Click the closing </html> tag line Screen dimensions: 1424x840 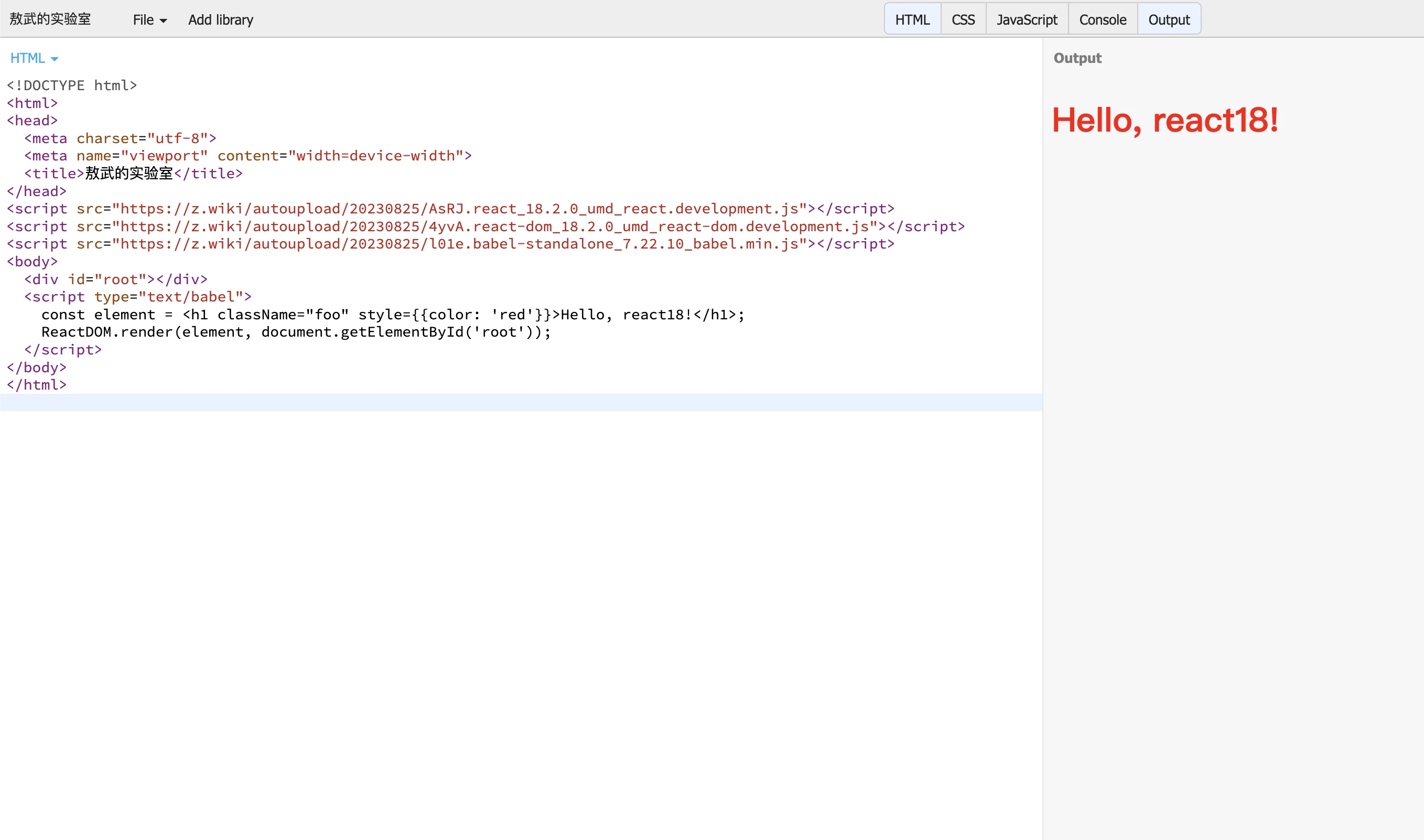click(x=37, y=385)
